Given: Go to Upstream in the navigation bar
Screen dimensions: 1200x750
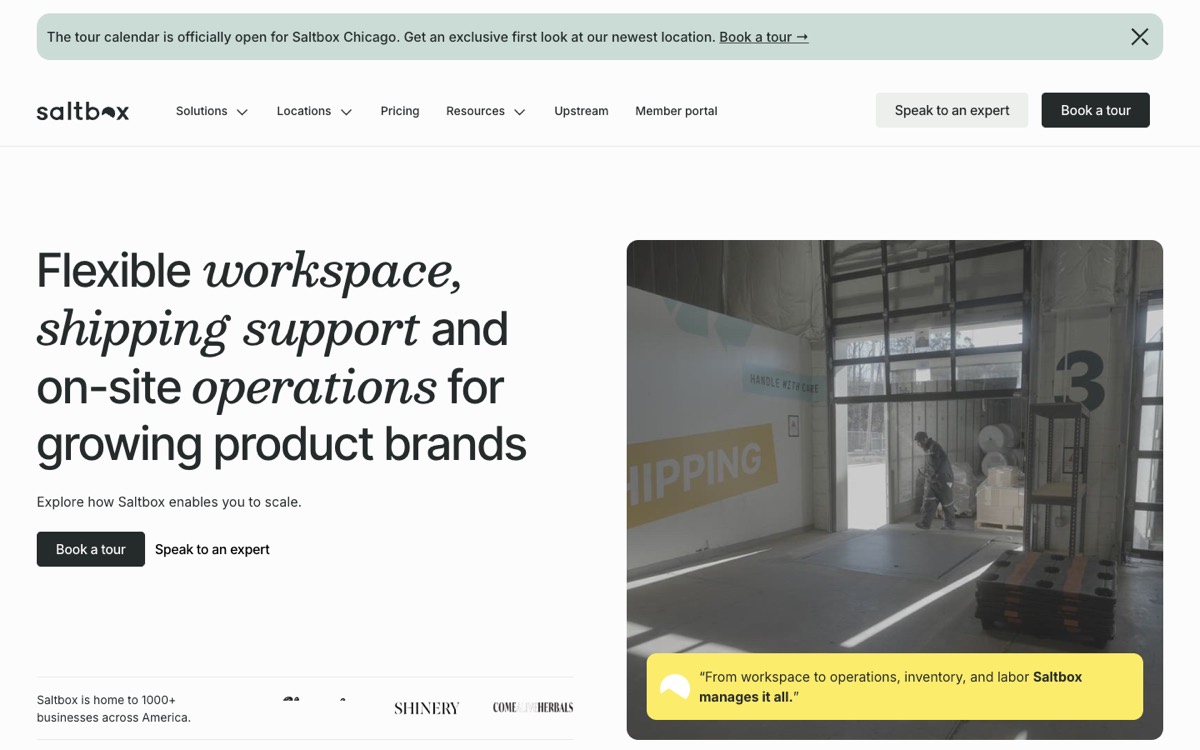Looking at the screenshot, I should click(581, 111).
